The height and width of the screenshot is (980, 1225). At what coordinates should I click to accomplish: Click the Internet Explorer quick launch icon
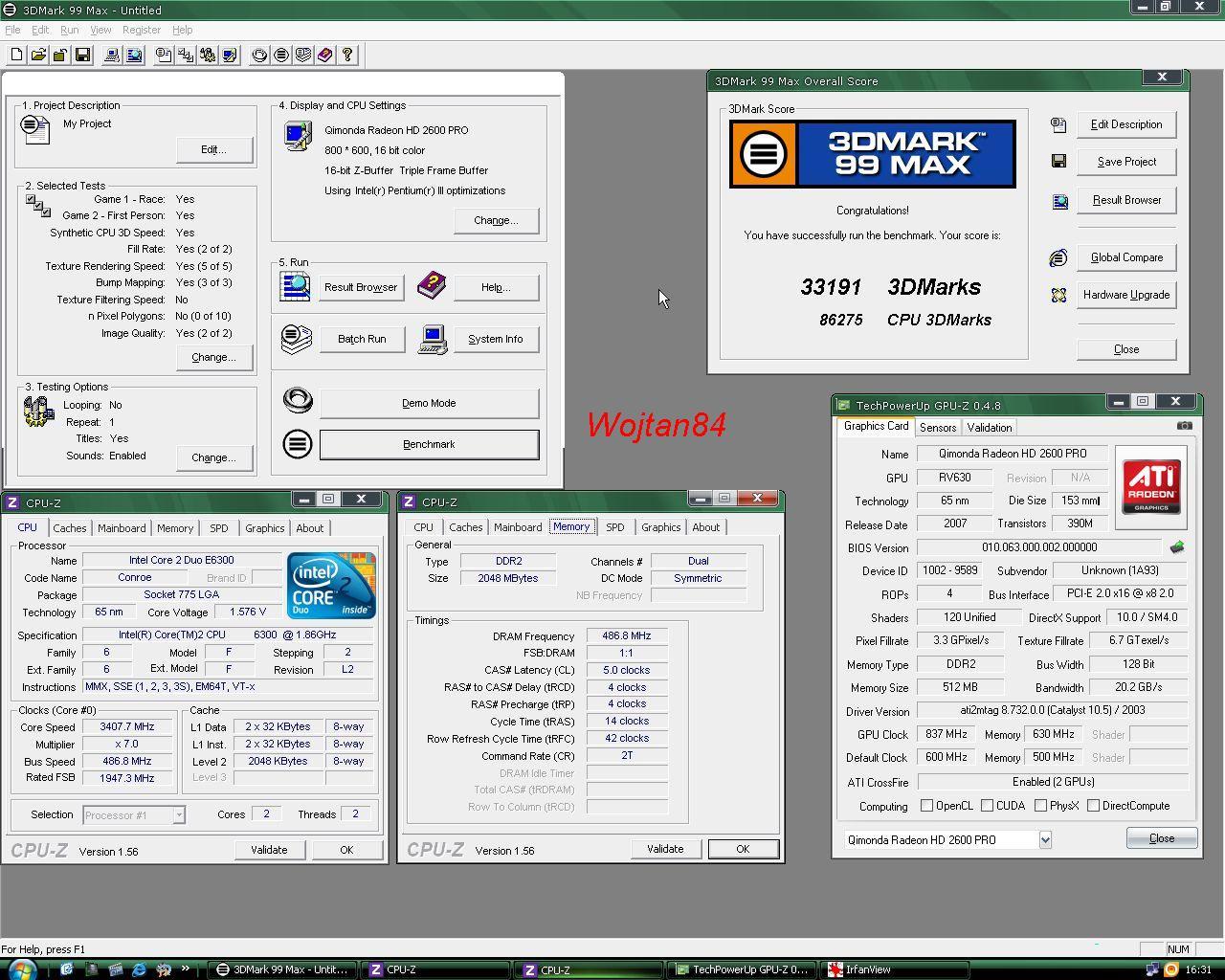click(x=139, y=969)
